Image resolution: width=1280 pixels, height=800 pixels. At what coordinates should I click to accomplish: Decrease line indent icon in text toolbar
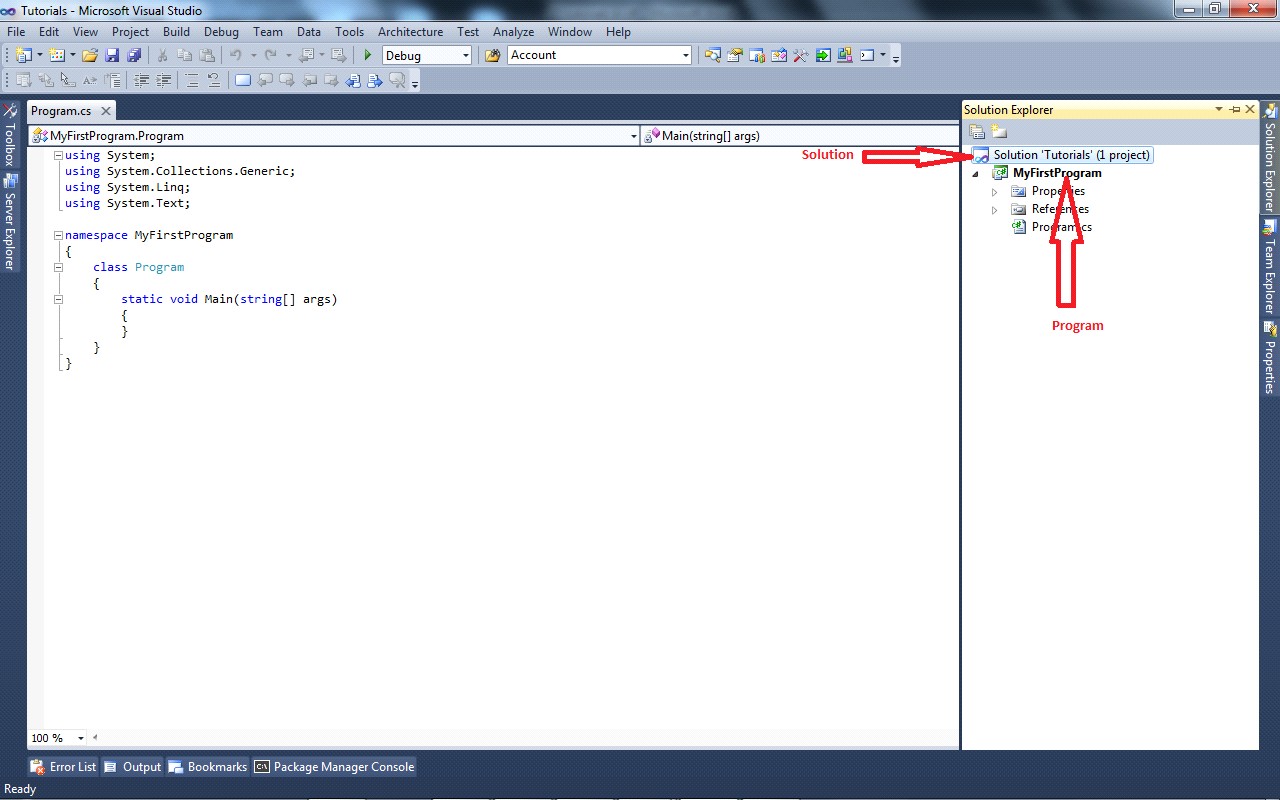141,80
